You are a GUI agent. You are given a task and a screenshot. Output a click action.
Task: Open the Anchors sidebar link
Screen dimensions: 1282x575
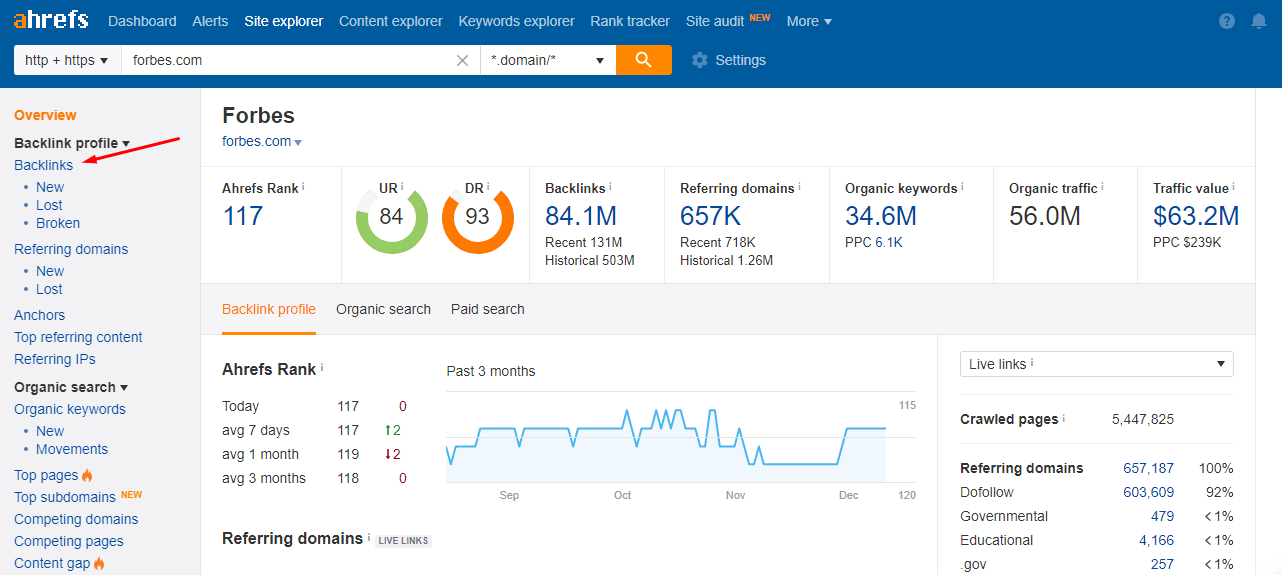coord(39,315)
